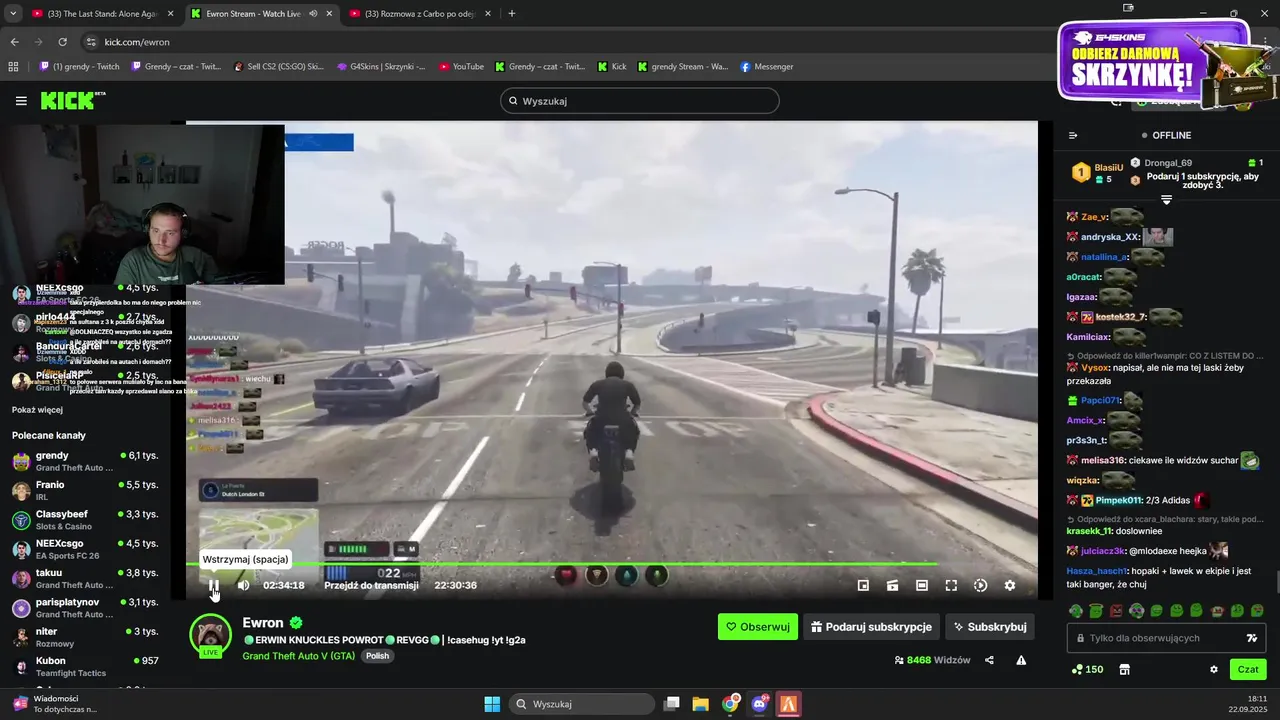The width and height of the screenshot is (1280, 720).
Task: Click the cast icon in player controls
Action: pos(892,585)
